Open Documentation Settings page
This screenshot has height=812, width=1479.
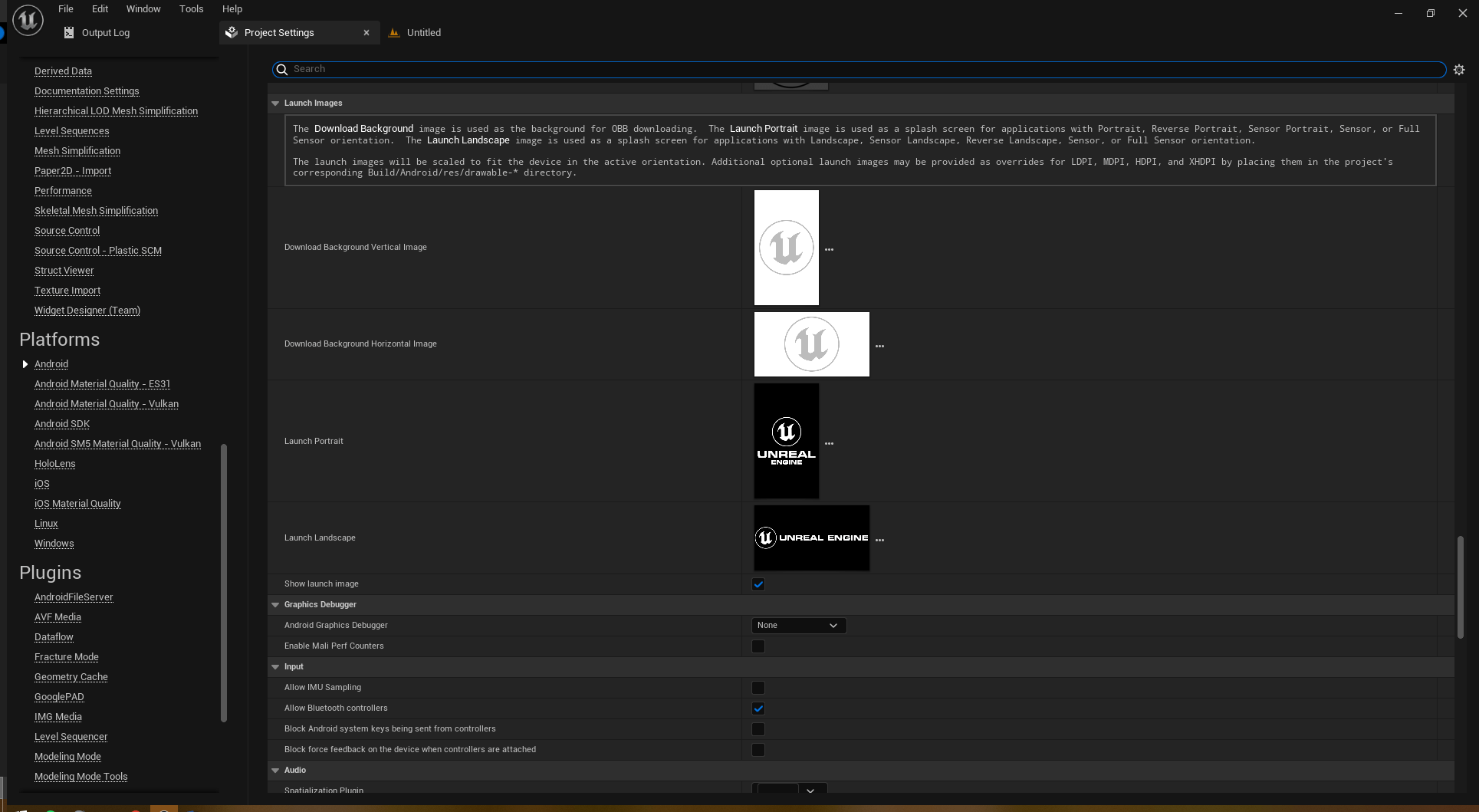[x=87, y=91]
